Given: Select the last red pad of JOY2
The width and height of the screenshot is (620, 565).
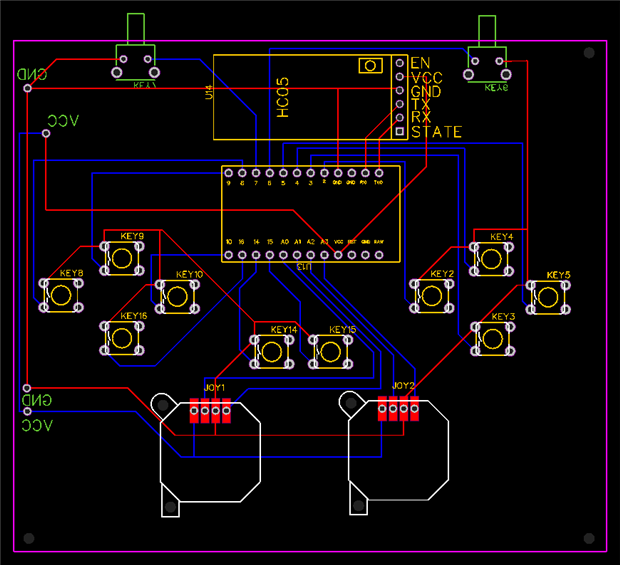Looking at the screenshot, I should (414, 408).
